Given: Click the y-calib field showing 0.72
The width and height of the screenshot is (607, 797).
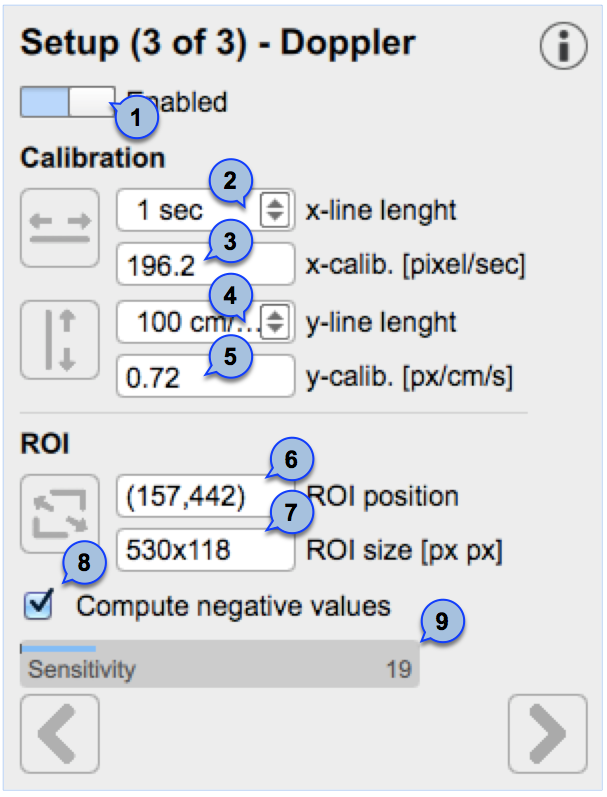Looking at the screenshot, I should (x=205, y=376).
